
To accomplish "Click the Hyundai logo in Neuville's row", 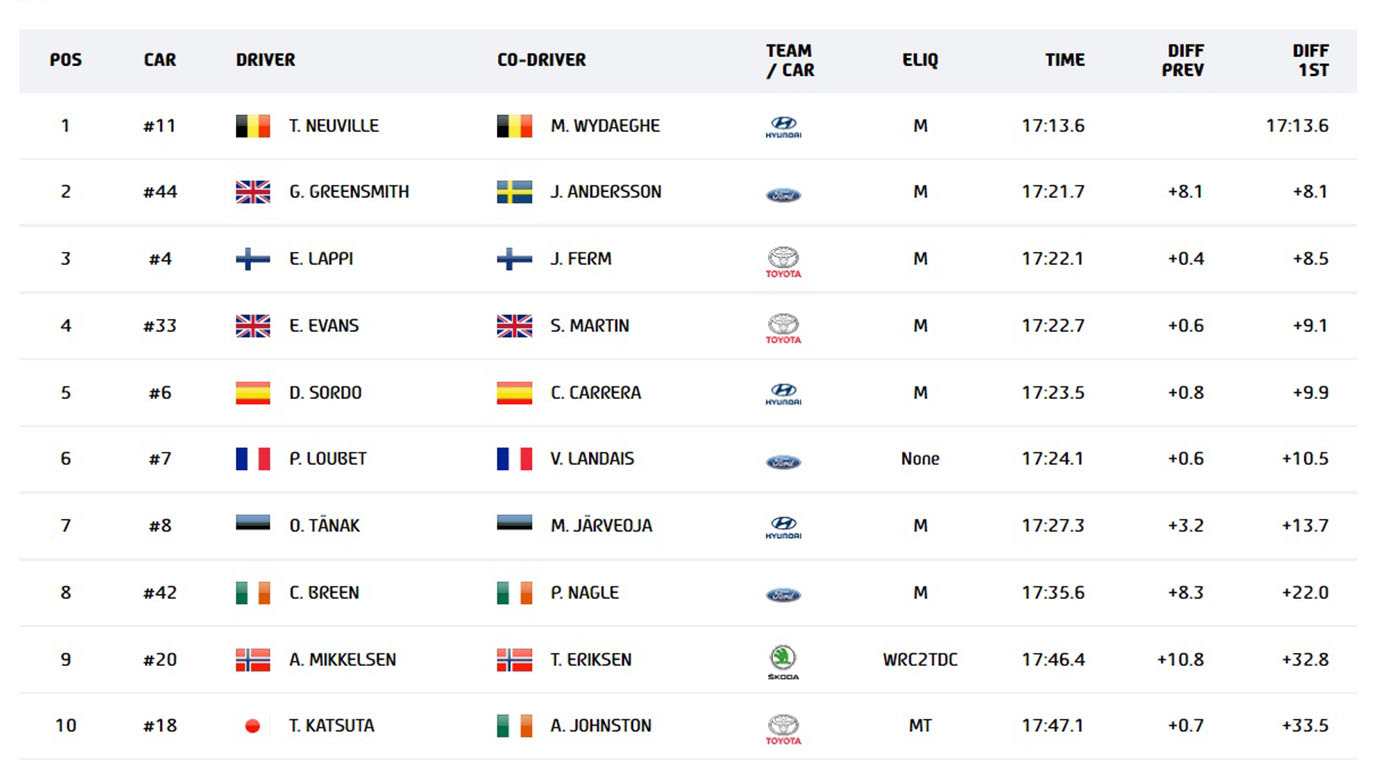I will coord(783,127).
